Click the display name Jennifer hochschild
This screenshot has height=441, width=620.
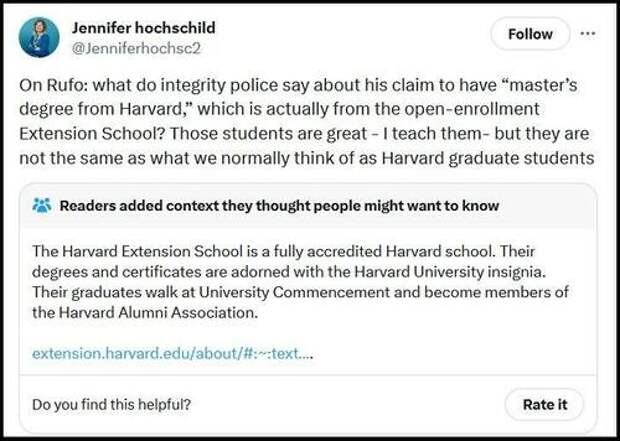144,28
